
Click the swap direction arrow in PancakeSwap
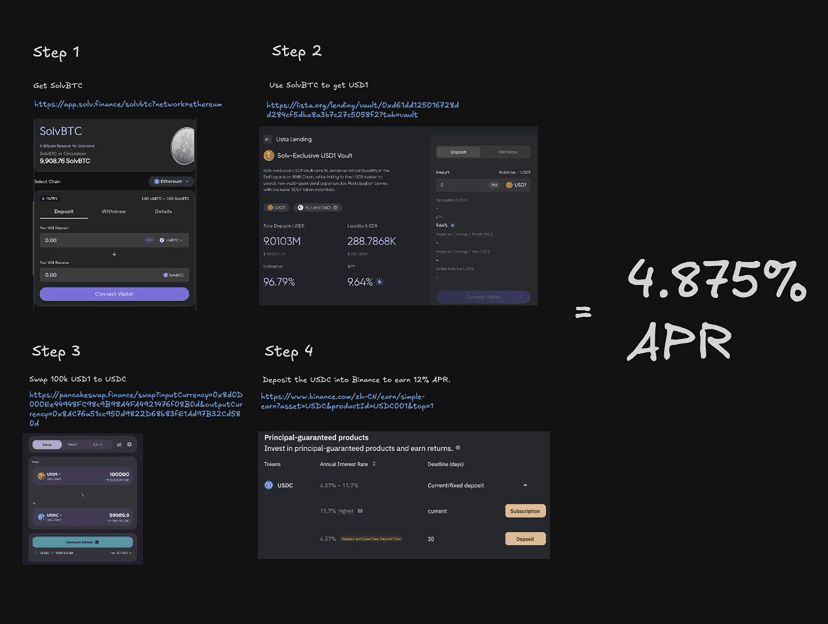coord(82,495)
